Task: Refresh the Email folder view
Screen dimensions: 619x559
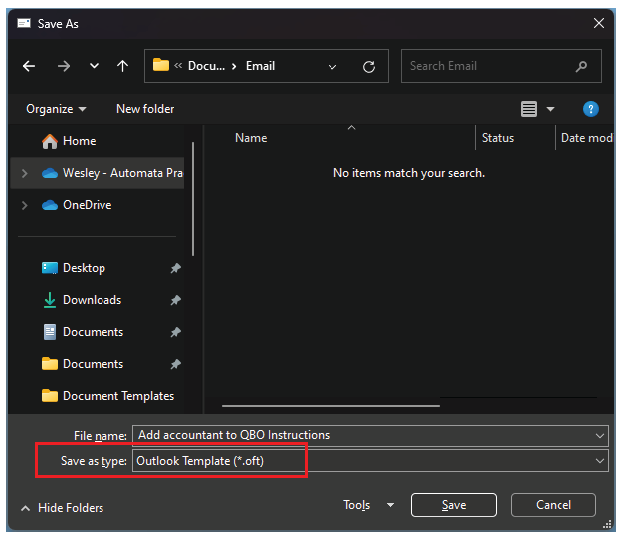Action: (x=368, y=67)
